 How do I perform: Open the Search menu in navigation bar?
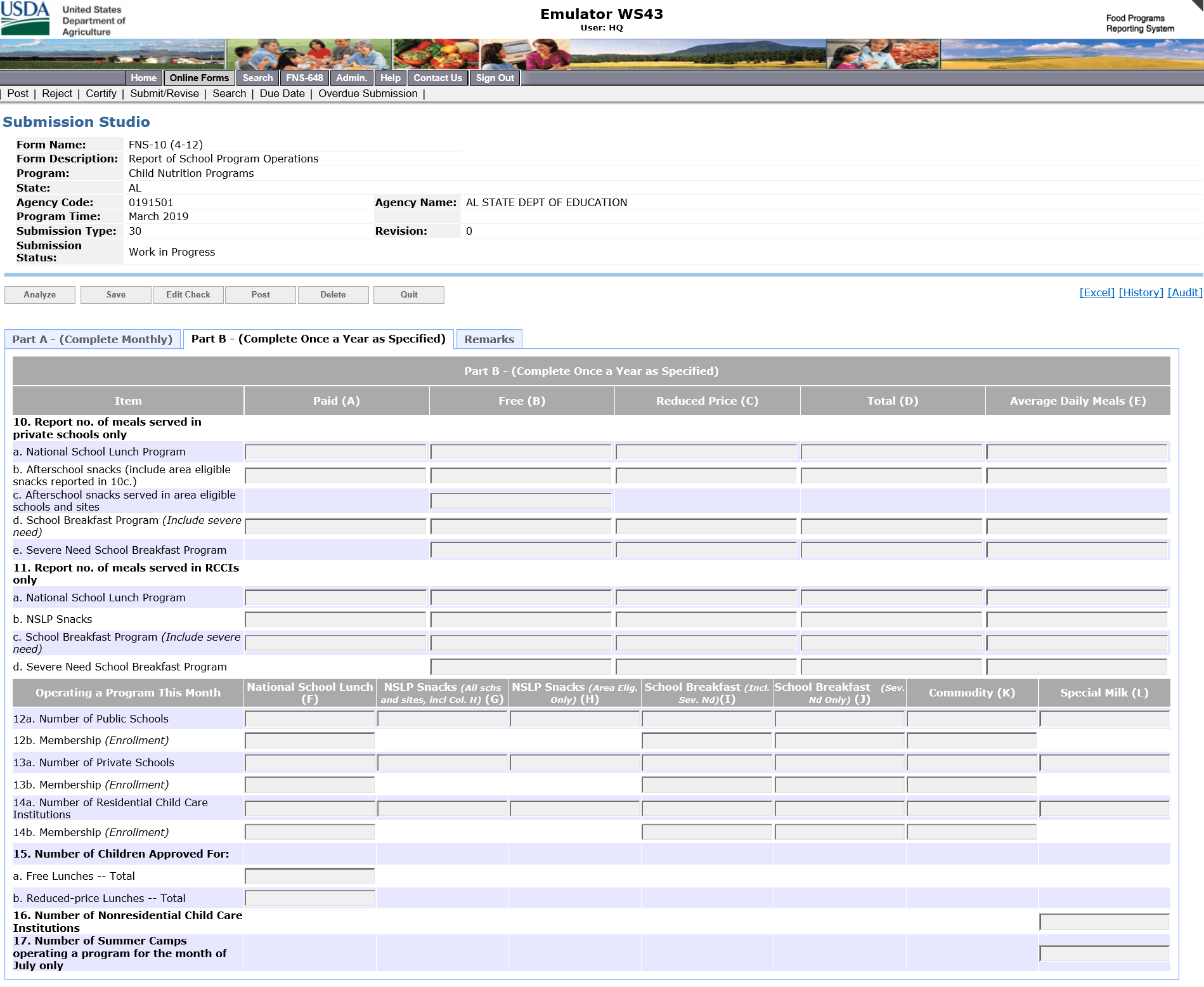pos(257,78)
